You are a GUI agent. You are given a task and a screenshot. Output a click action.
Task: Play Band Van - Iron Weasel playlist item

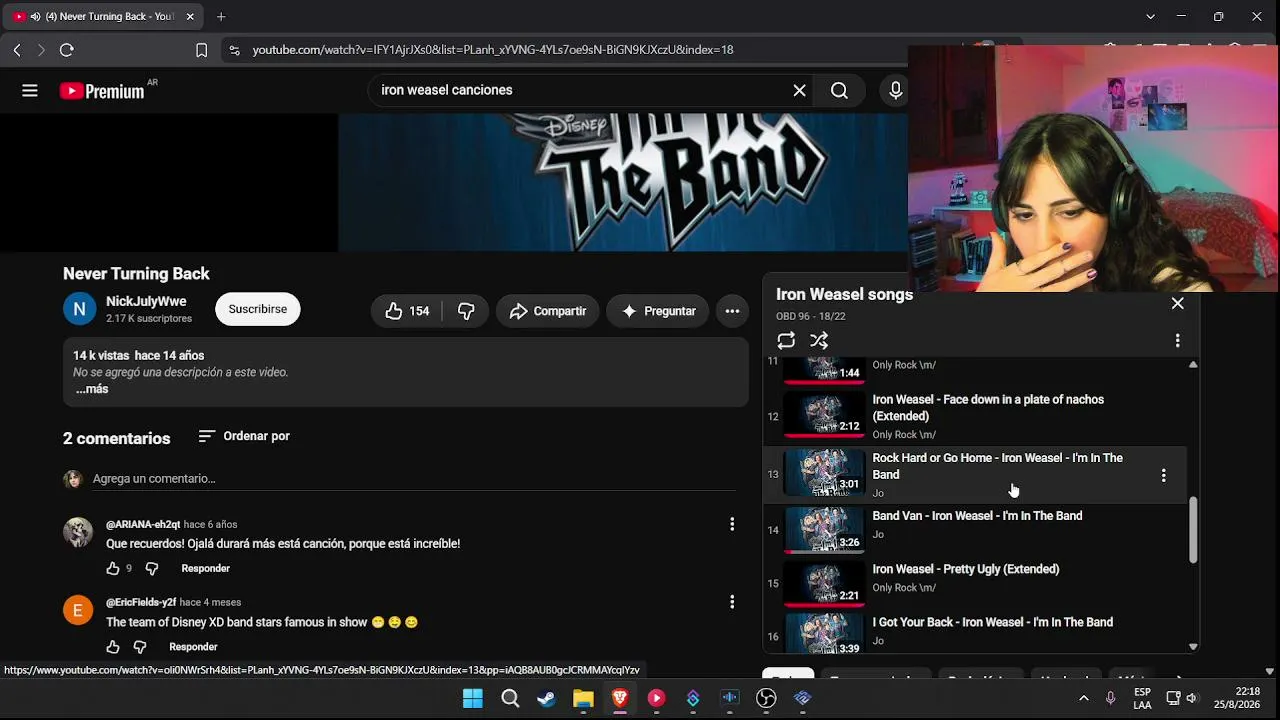977,516
